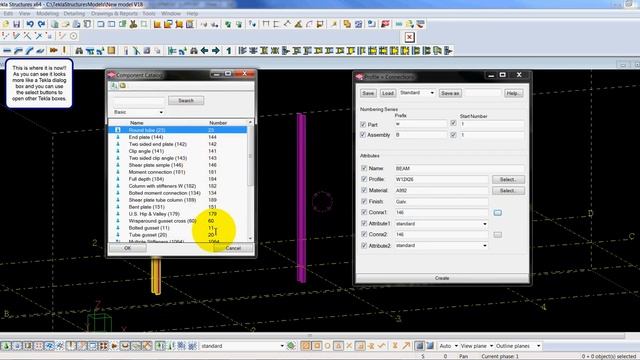This screenshot has height=360, width=640.
Task: Click the Save floppy disk toolbar icon
Action: pyautogui.click(x=17, y=24)
